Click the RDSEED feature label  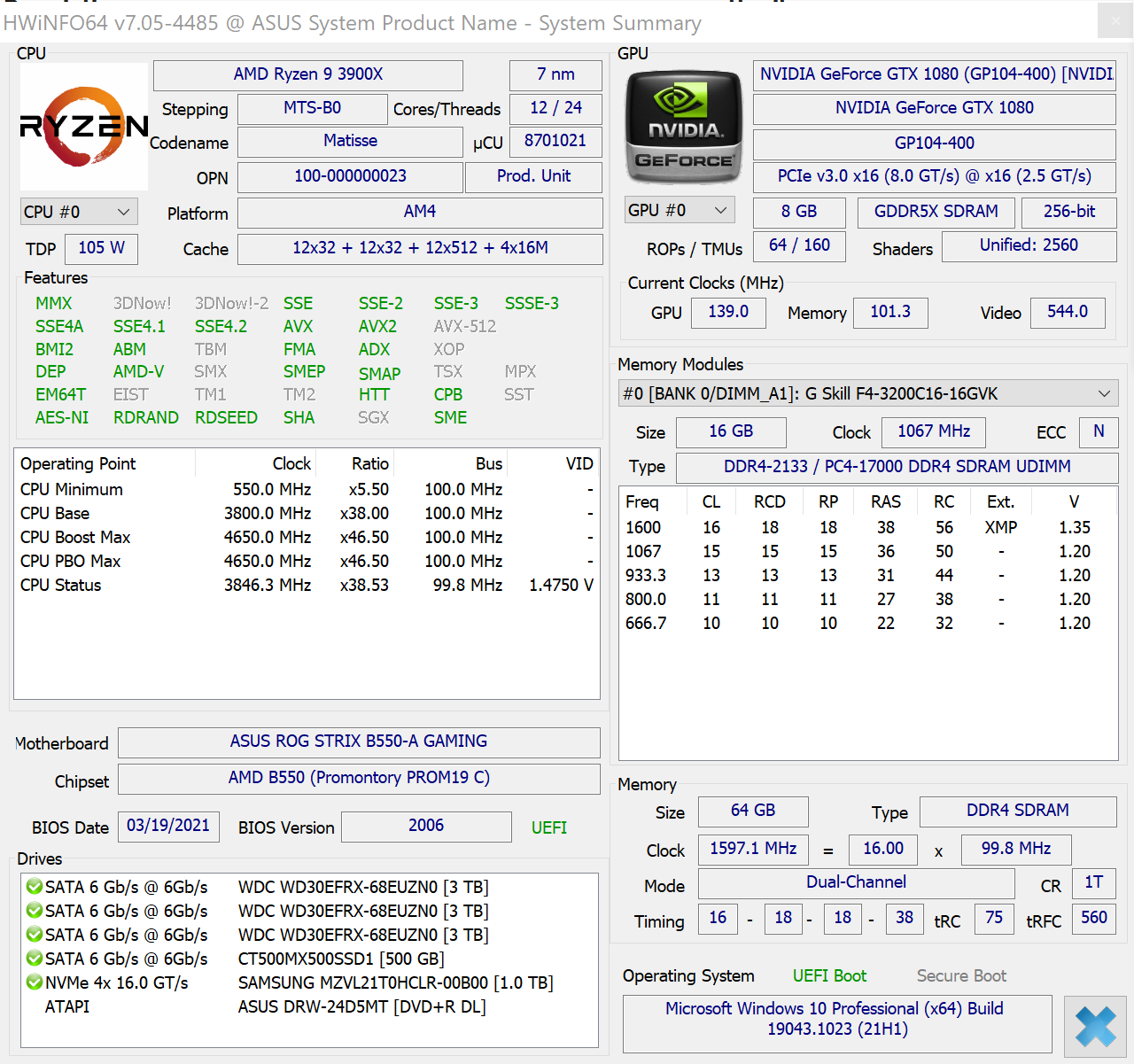(x=226, y=417)
